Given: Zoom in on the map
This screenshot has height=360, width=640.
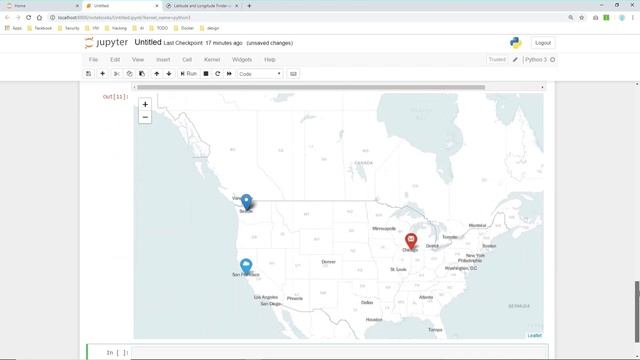Looking at the screenshot, I should [x=145, y=104].
